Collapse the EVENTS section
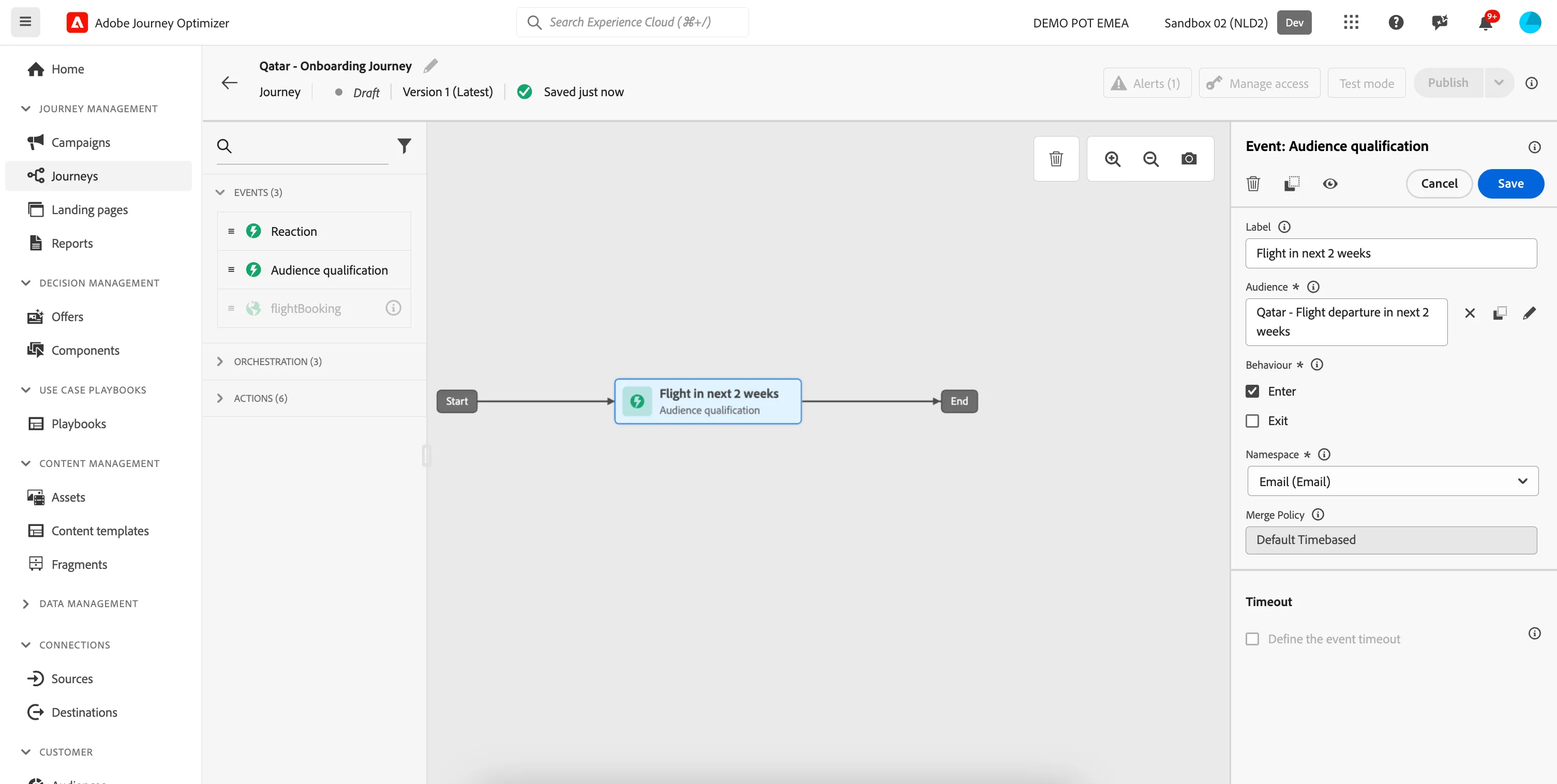 tap(220, 192)
